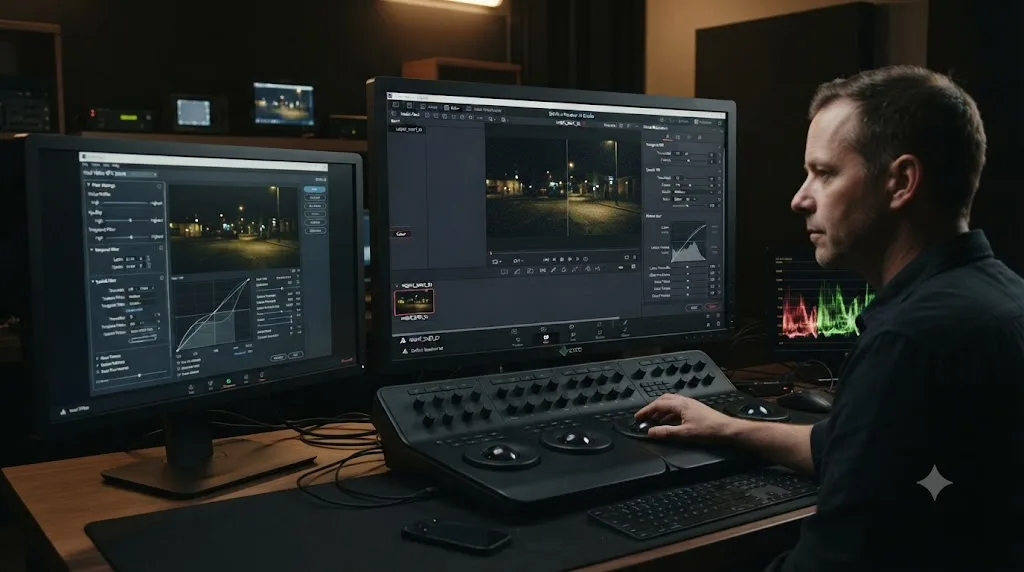Toggle the loop button in the transport controls
Image resolution: width=1024 pixels, height=572 pixels.
[586, 259]
